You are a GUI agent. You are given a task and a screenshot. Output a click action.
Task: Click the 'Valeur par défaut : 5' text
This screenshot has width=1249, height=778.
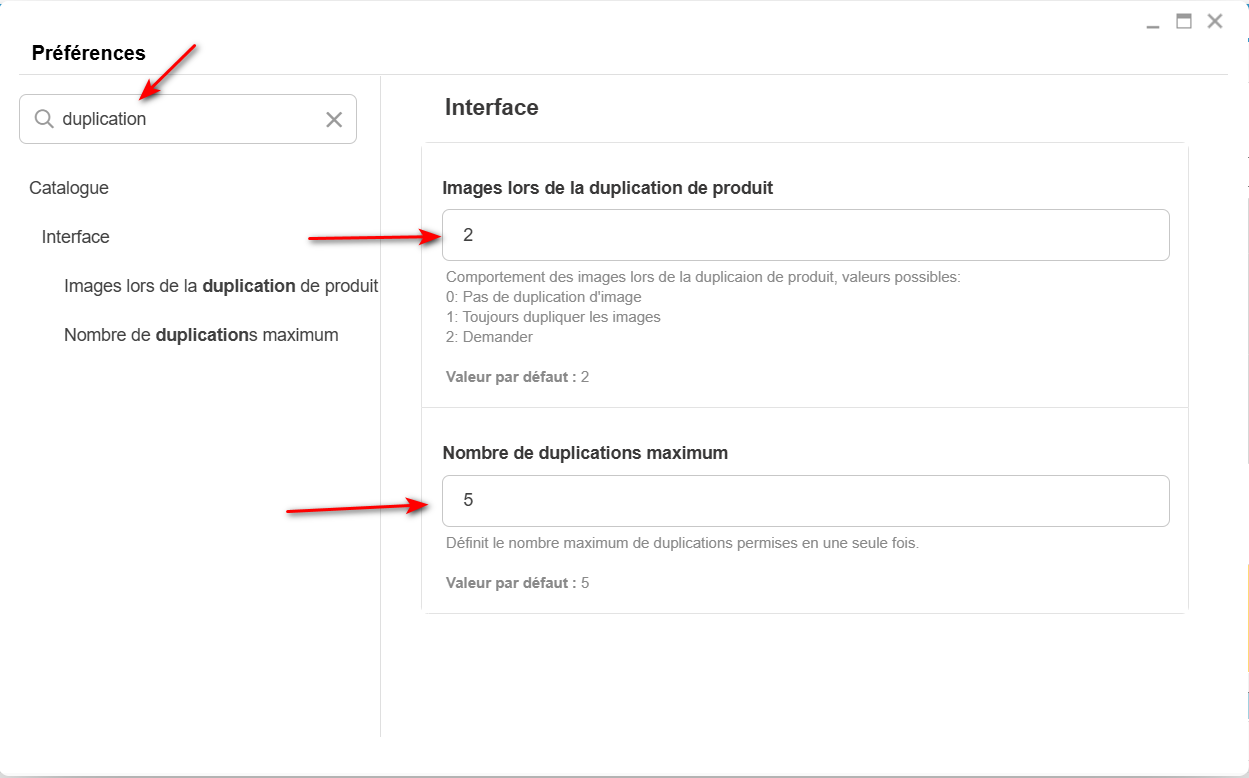click(517, 583)
